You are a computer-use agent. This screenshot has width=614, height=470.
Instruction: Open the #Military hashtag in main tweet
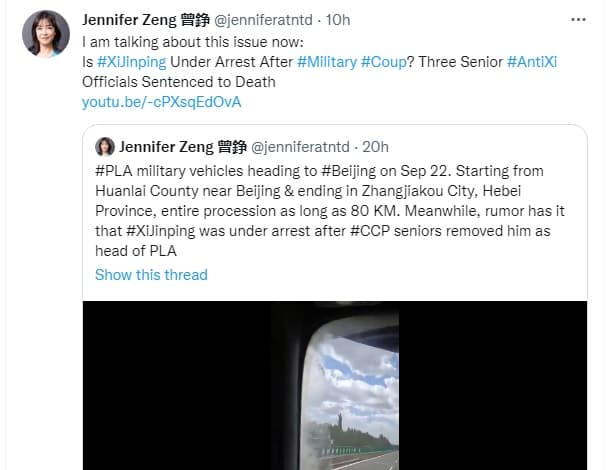(x=330, y=63)
